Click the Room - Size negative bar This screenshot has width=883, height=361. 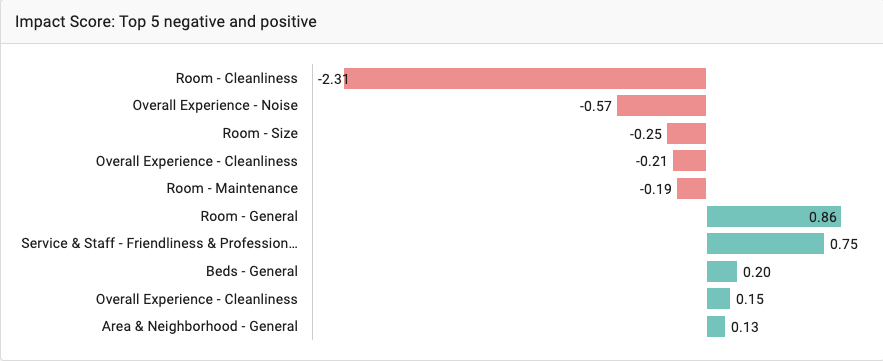[686, 133]
